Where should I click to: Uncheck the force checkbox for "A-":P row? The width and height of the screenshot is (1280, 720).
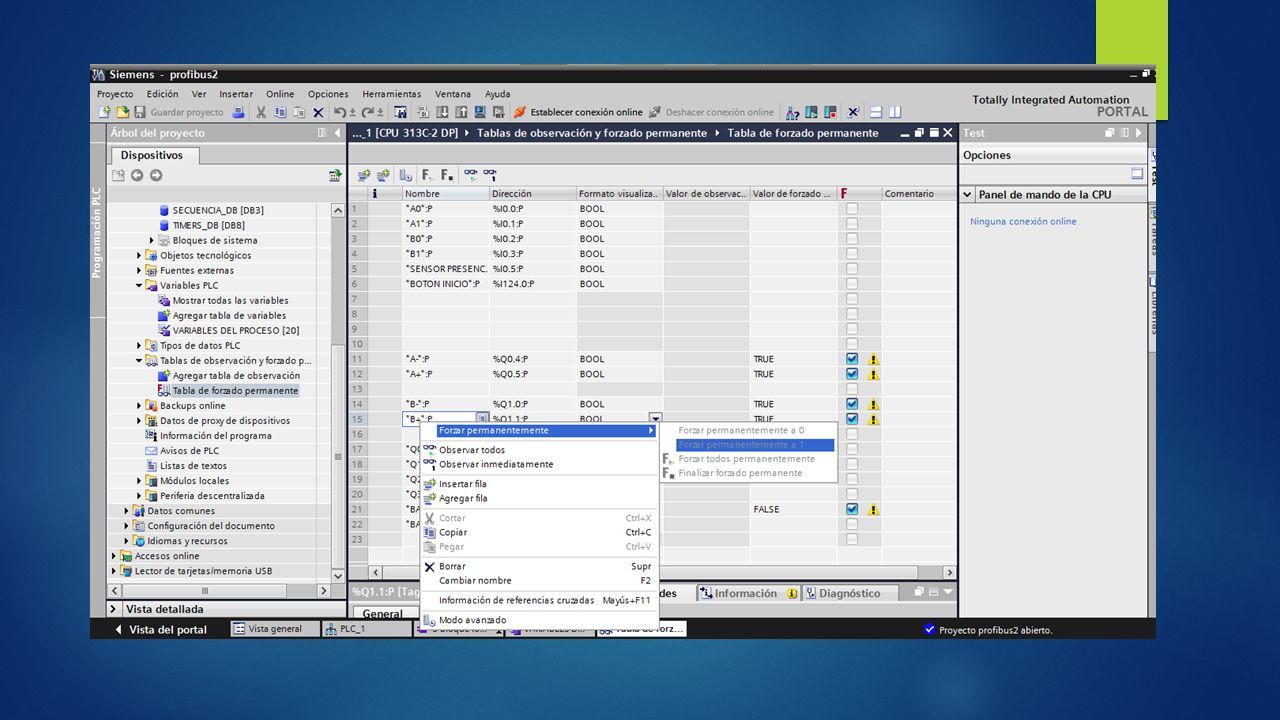tap(852, 359)
